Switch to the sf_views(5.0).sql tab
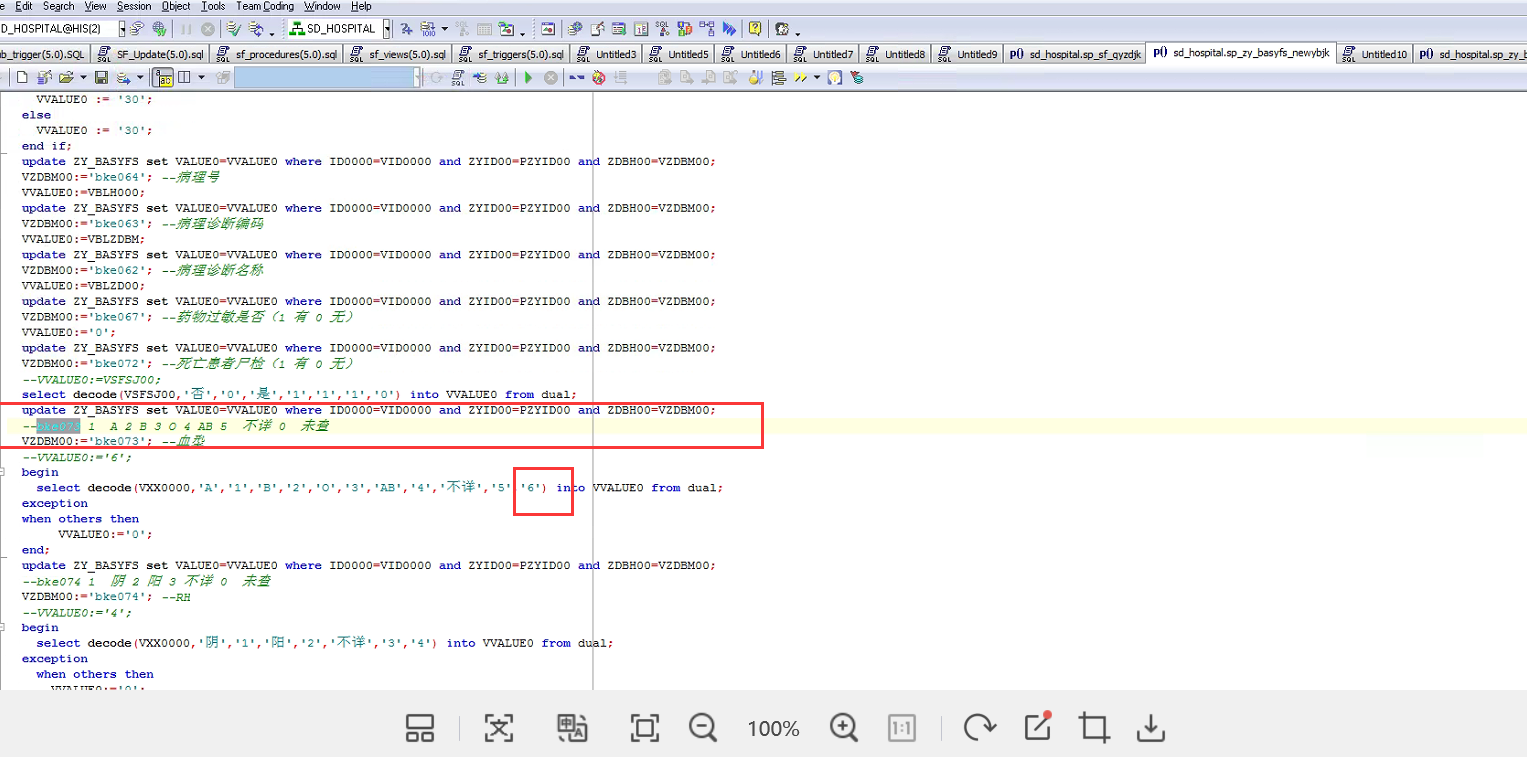 click(x=398, y=54)
